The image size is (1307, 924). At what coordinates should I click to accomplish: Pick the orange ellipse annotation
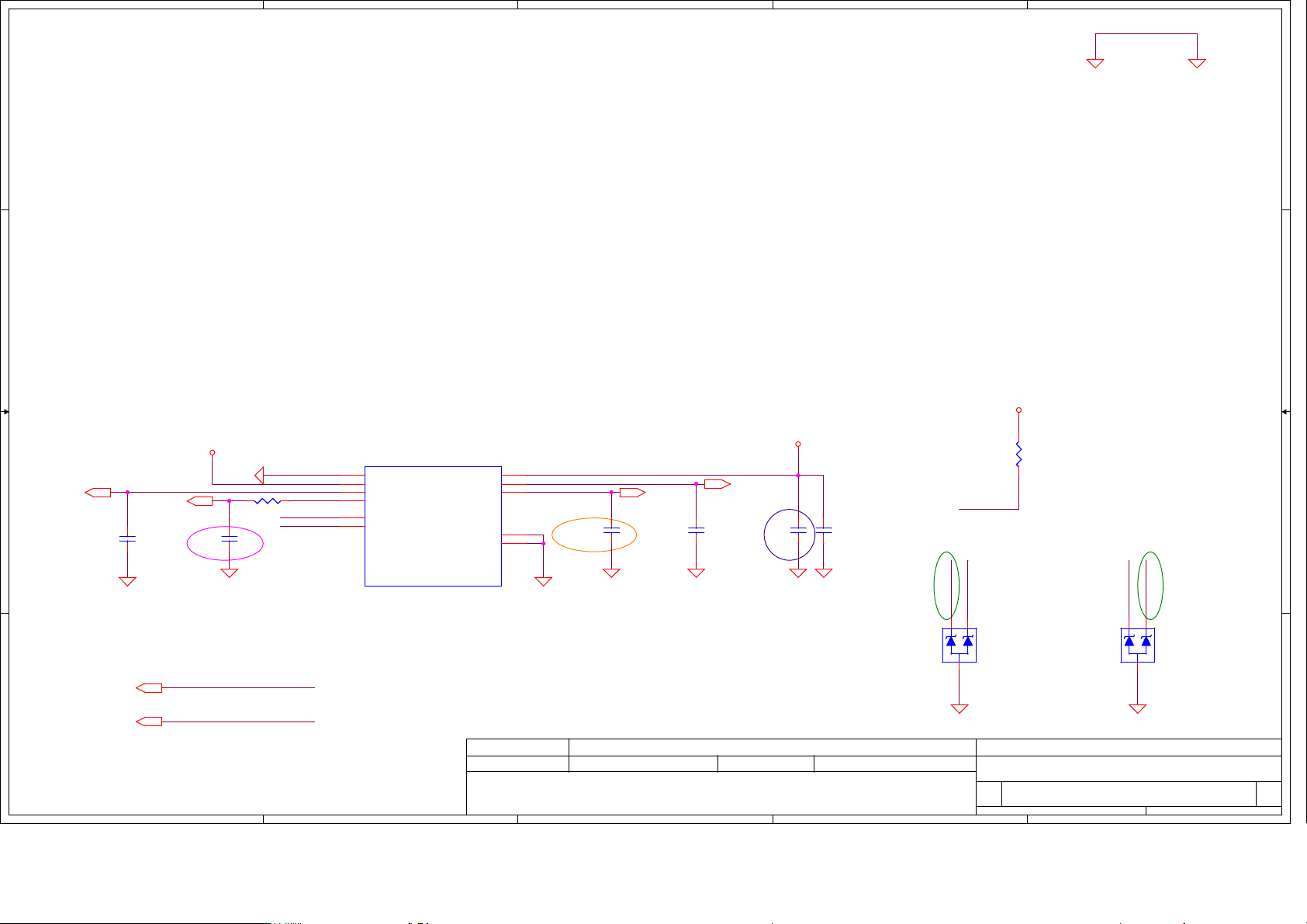pyautogui.click(x=594, y=535)
